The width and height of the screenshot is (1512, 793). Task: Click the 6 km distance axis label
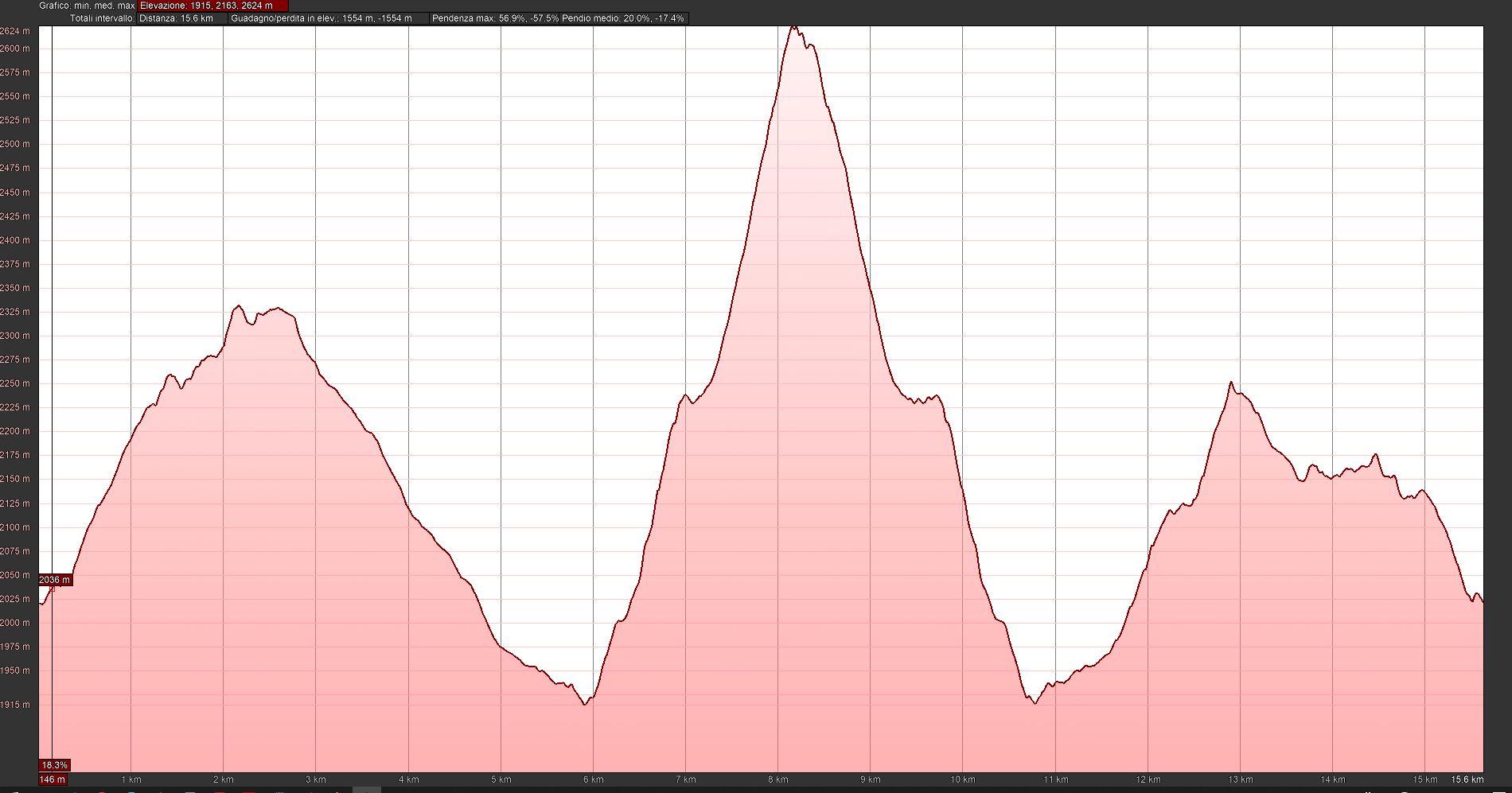pyautogui.click(x=593, y=780)
